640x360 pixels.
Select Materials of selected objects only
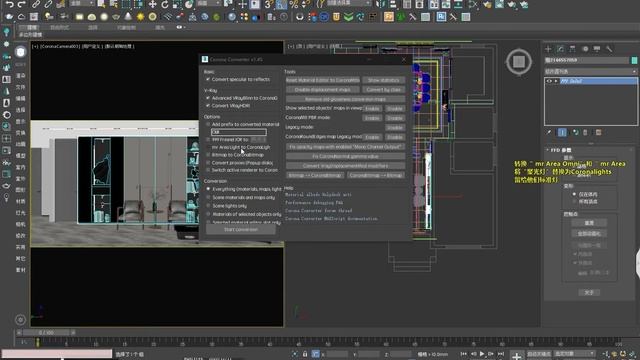click(x=208, y=214)
